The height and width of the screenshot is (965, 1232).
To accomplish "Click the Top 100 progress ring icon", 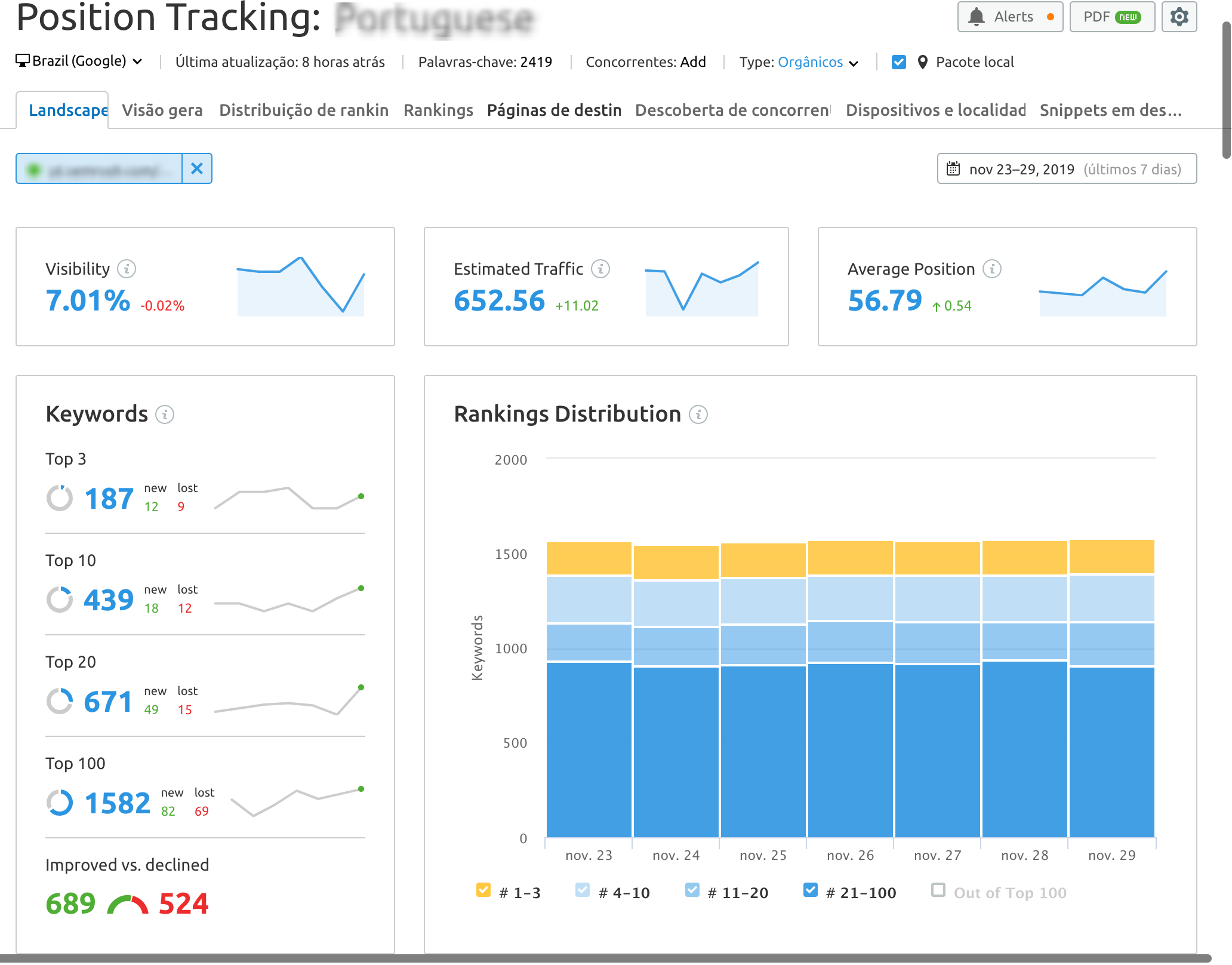I will point(60,803).
